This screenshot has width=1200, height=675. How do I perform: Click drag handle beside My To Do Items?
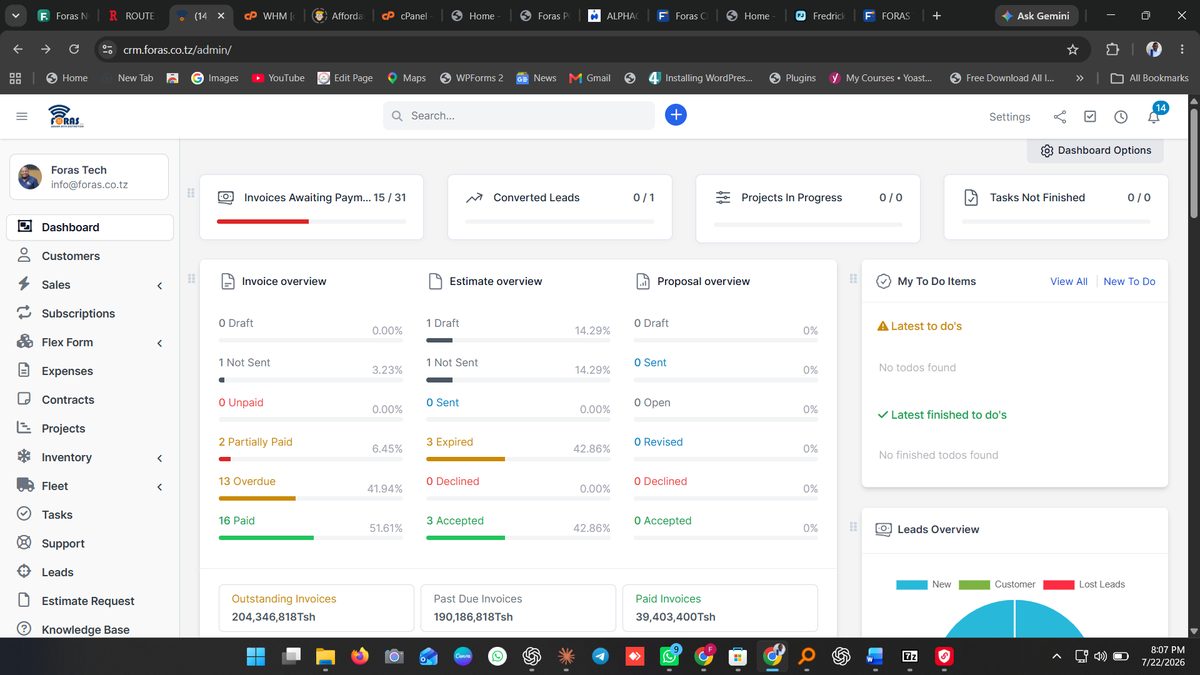pyautogui.click(x=853, y=279)
